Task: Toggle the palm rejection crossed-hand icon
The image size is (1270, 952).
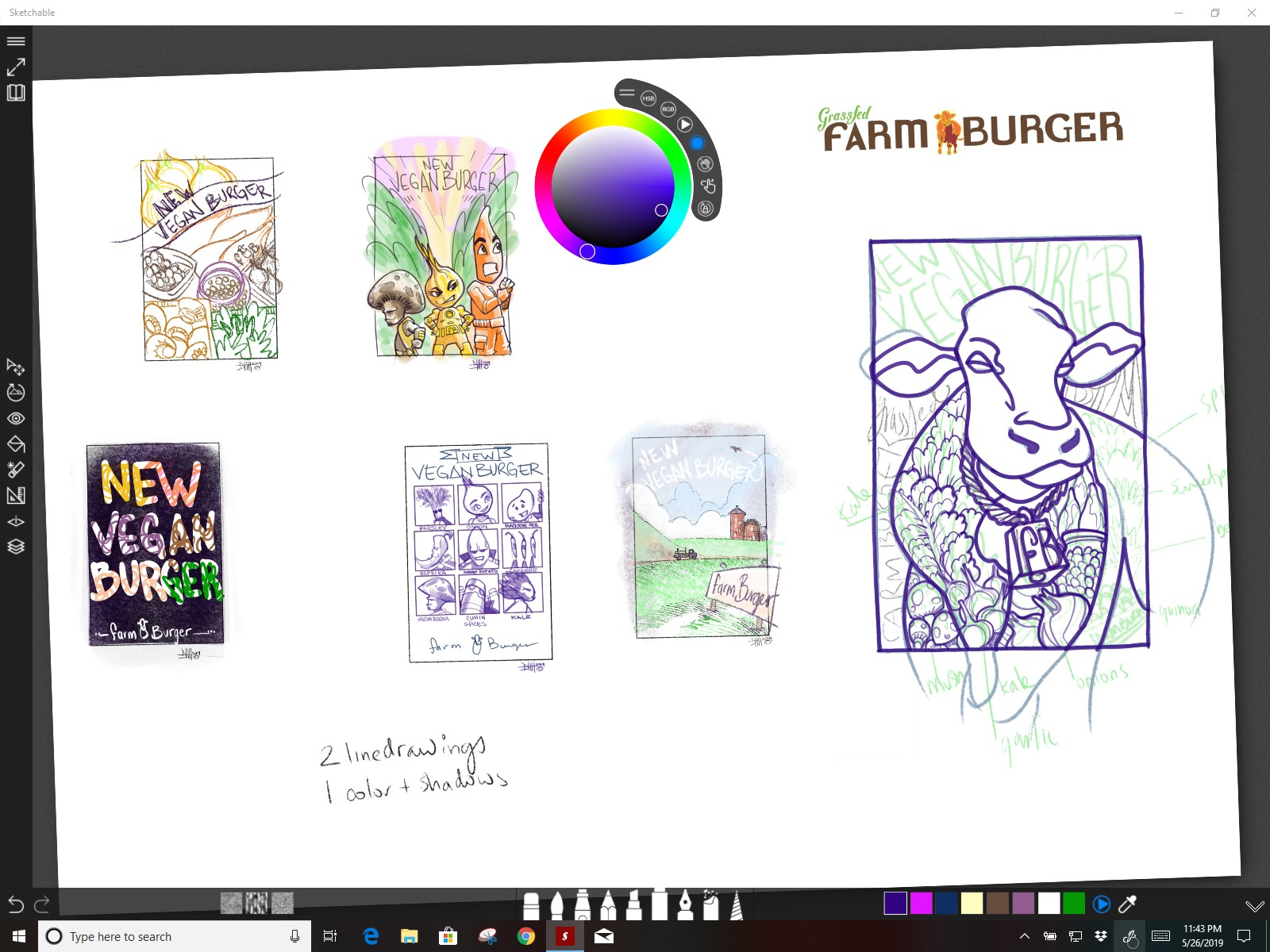Action: point(705,164)
